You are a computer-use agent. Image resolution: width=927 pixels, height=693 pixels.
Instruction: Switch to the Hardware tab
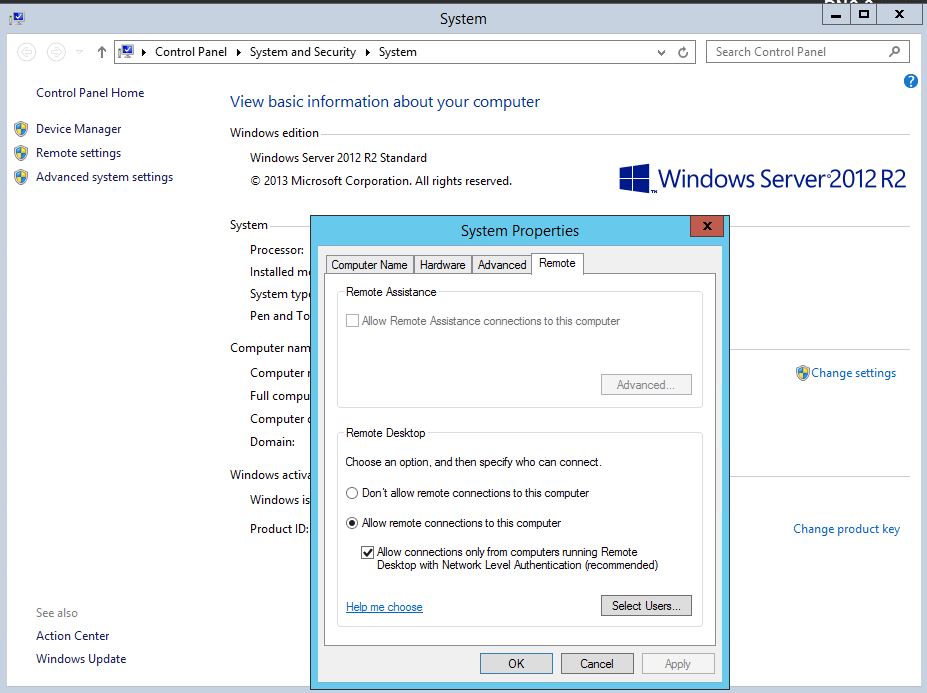442,264
